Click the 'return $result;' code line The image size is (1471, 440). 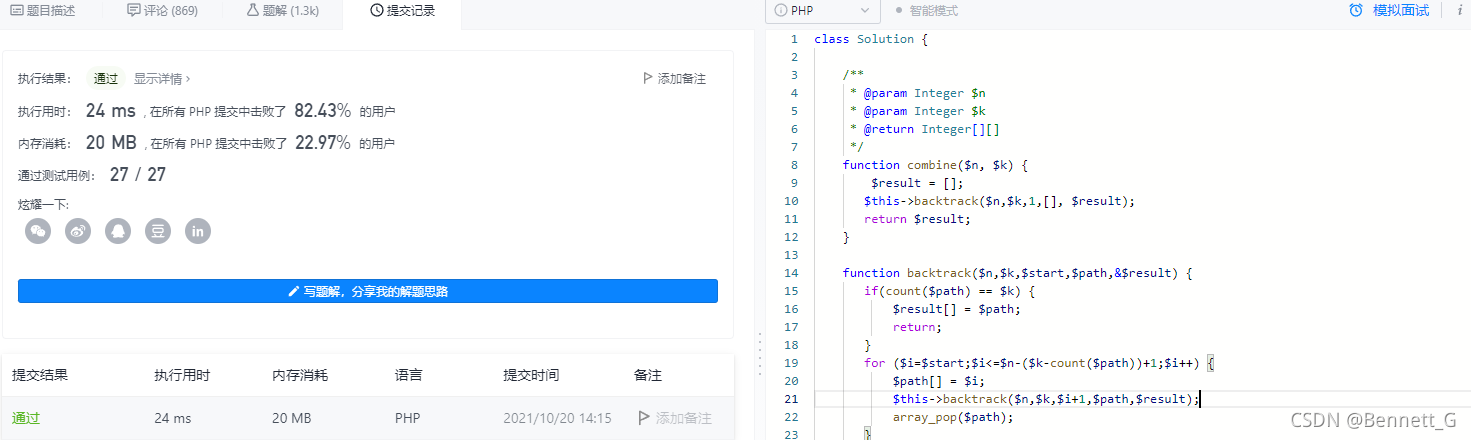coord(917,219)
